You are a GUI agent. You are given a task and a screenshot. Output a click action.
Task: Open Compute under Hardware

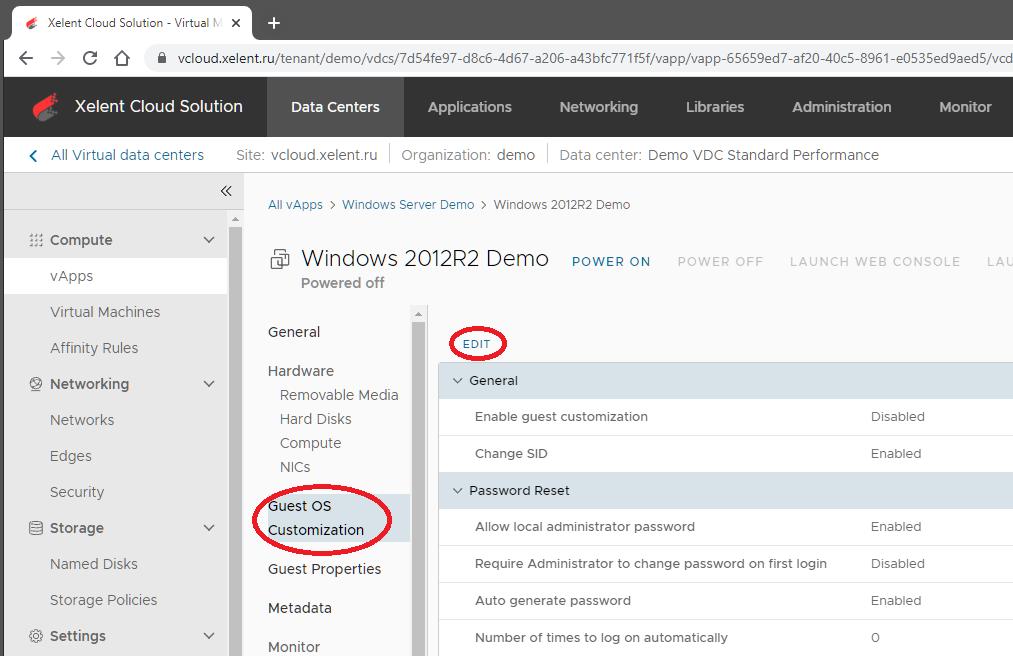[x=311, y=443]
